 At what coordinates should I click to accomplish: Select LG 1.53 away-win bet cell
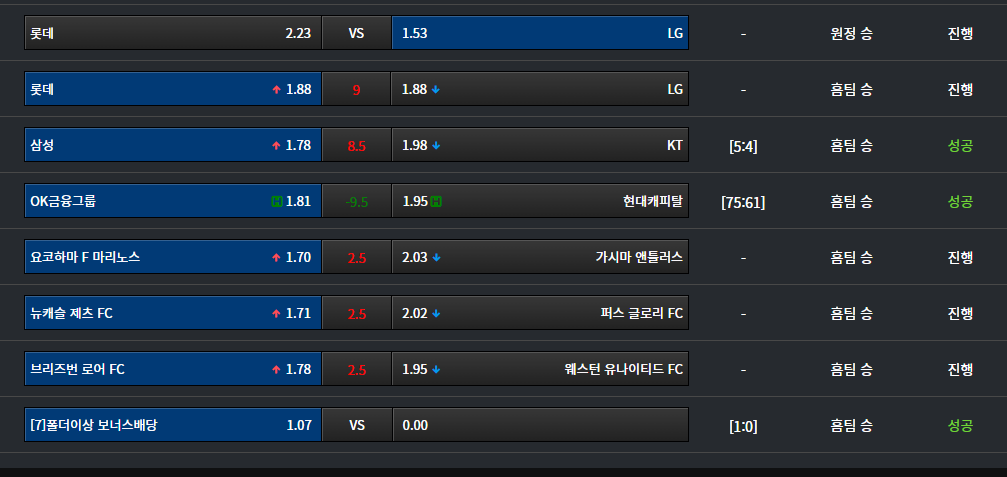tap(540, 33)
